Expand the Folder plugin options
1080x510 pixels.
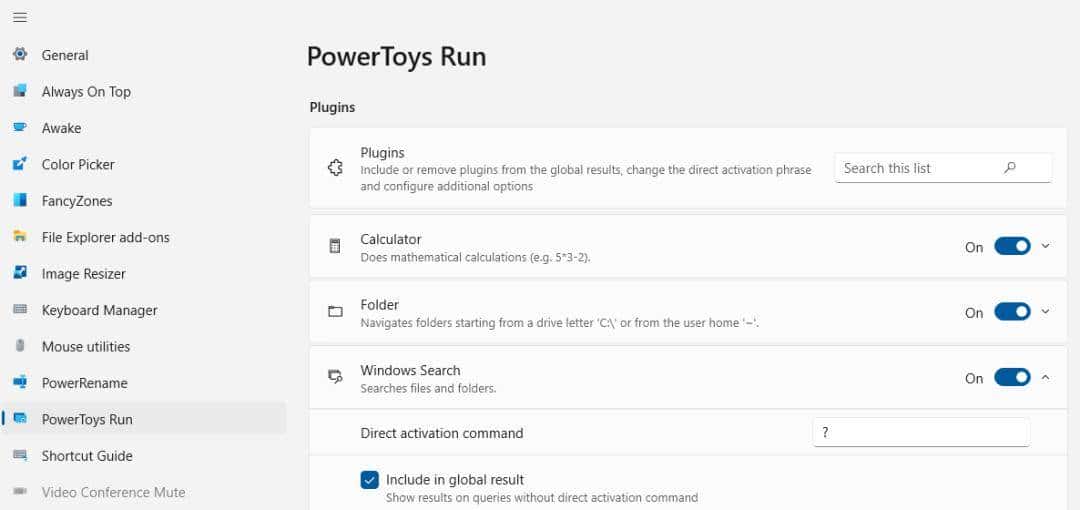click(1046, 312)
